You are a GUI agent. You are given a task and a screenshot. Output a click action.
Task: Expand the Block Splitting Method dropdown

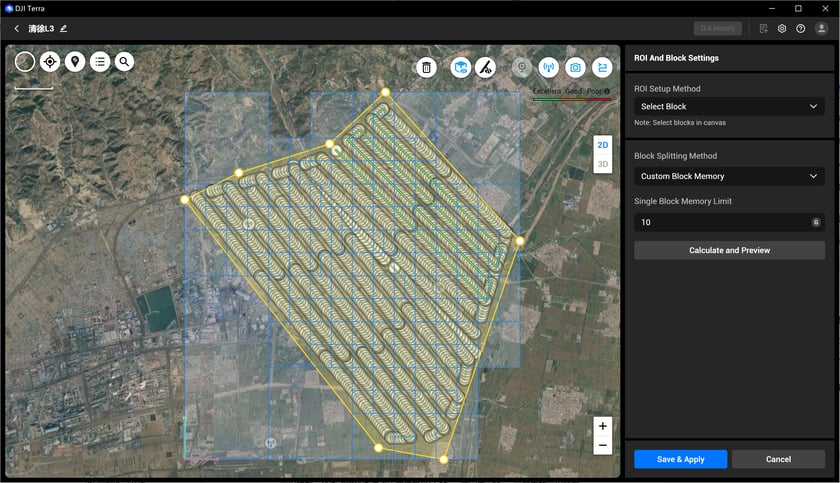pyautogui.click(x=729, y=176)
